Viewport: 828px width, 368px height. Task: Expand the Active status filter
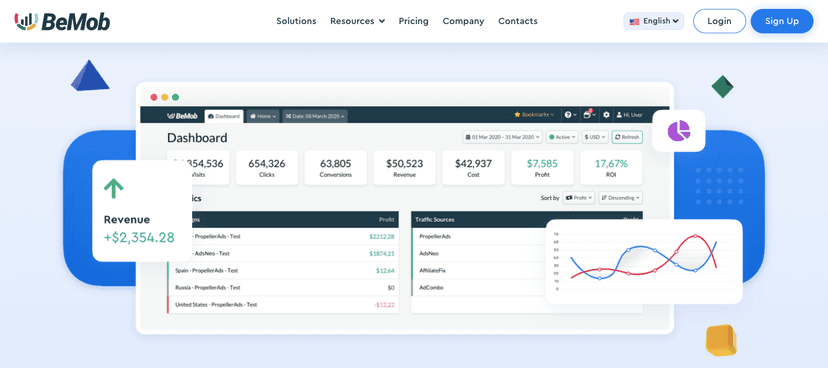tap(562, 137)
